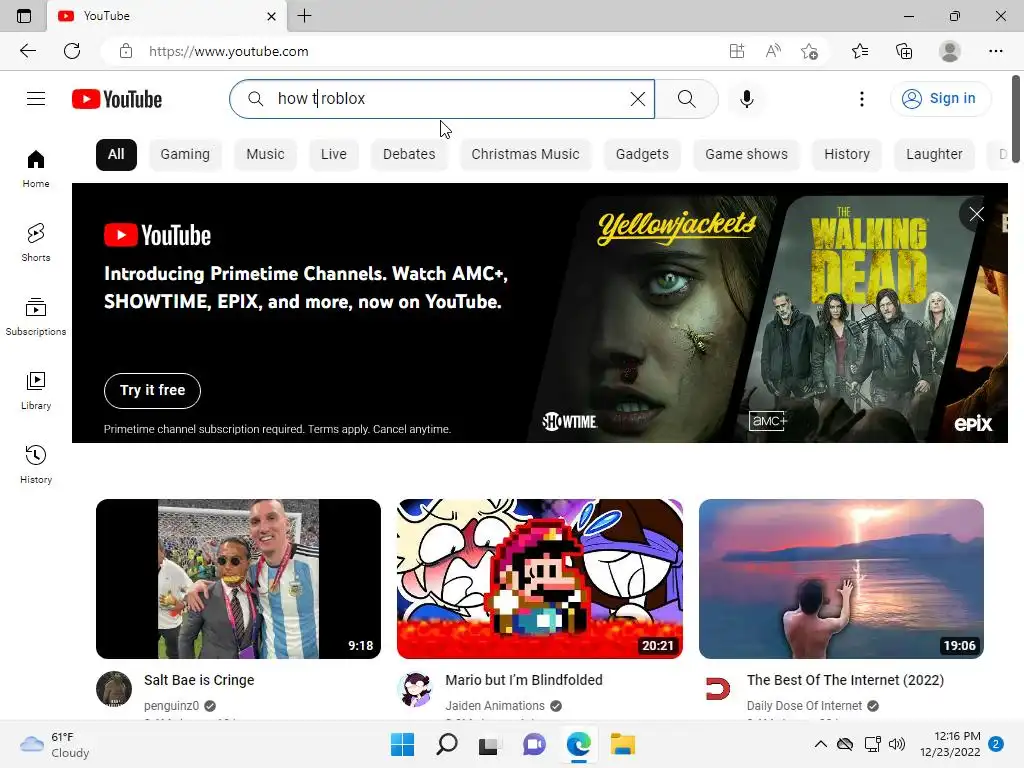Submit search with magnifier button
The width and height of the screenshot is (1024, 768).
tap(686, 99)
